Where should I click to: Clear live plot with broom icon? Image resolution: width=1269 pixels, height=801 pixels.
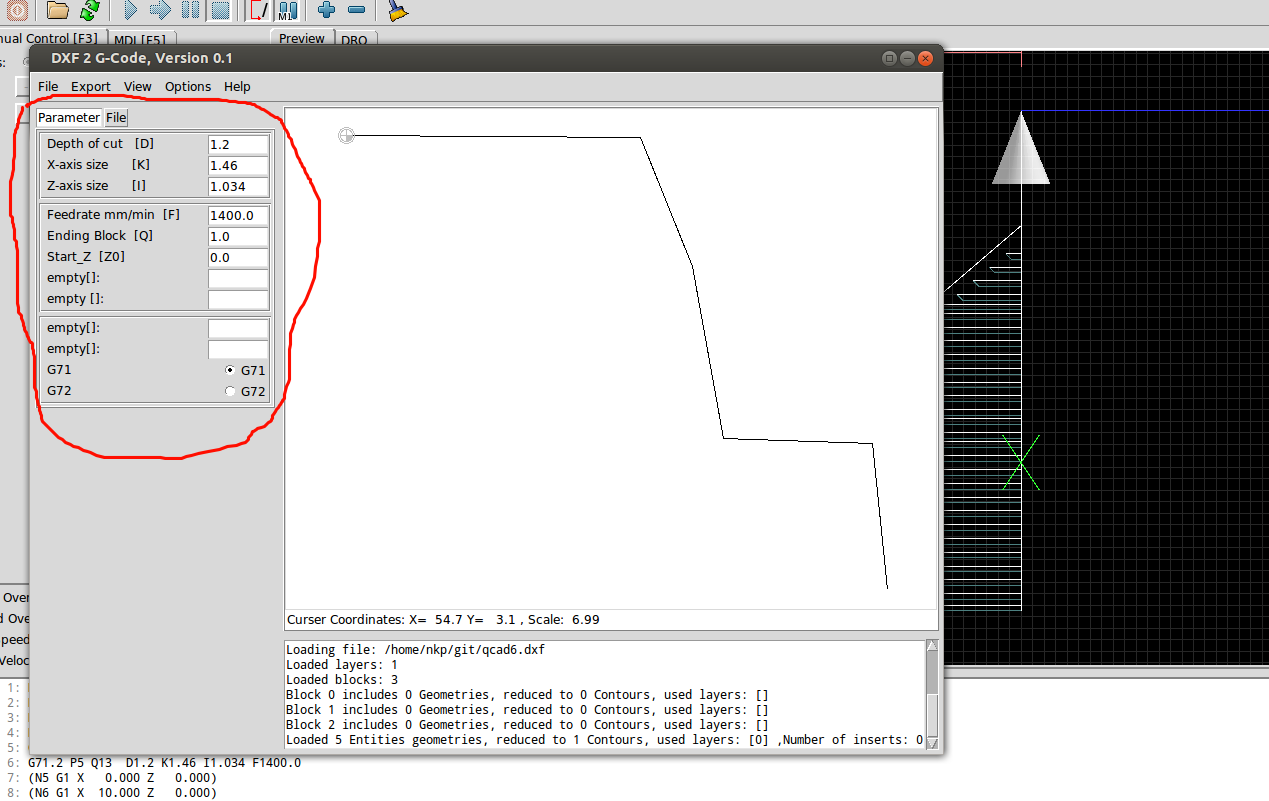(398, 11)
